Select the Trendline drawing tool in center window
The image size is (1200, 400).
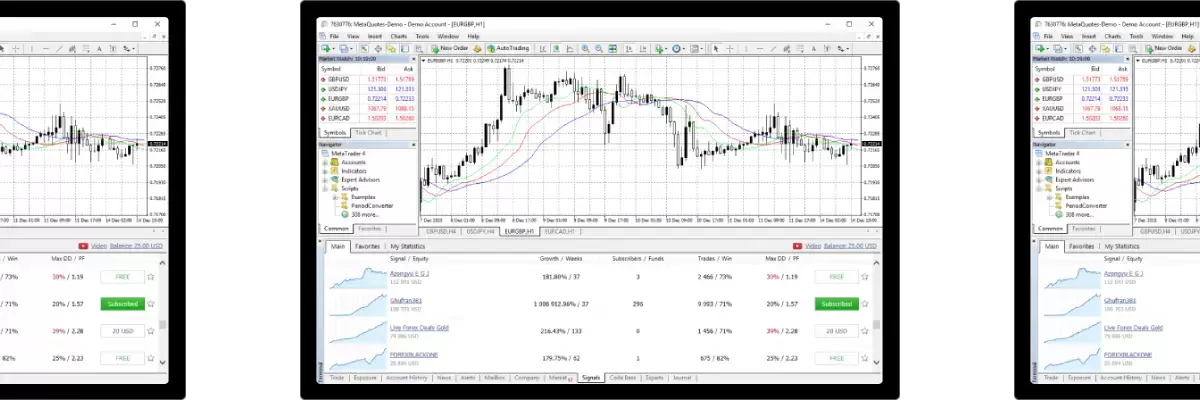pyautogui.click(x=773, y=48)
